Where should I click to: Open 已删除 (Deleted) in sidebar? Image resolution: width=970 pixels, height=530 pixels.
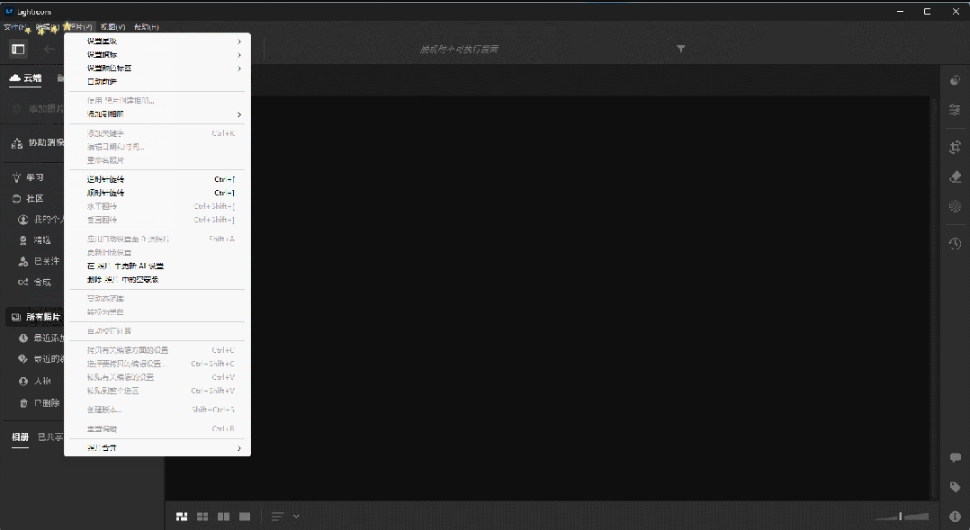click(46, 403)
